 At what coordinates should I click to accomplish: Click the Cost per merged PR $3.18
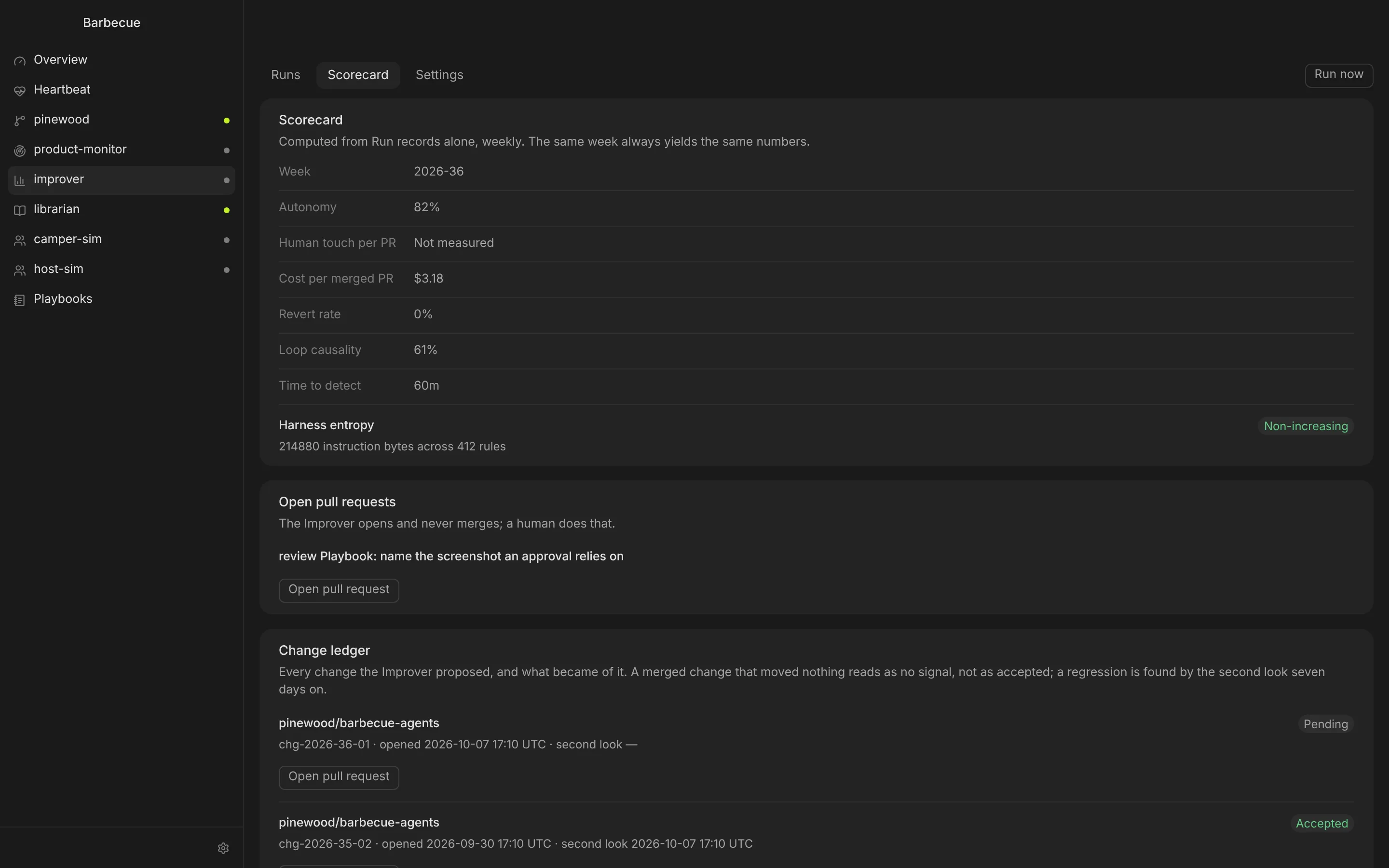pos(428,278)
